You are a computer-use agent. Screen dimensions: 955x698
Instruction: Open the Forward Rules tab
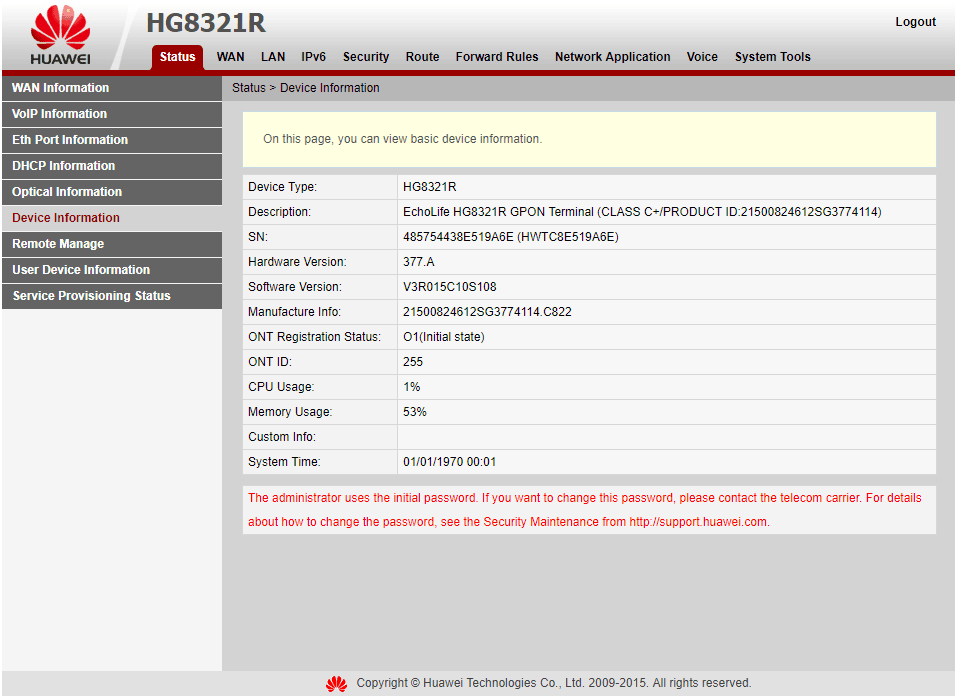click(497, 57)
